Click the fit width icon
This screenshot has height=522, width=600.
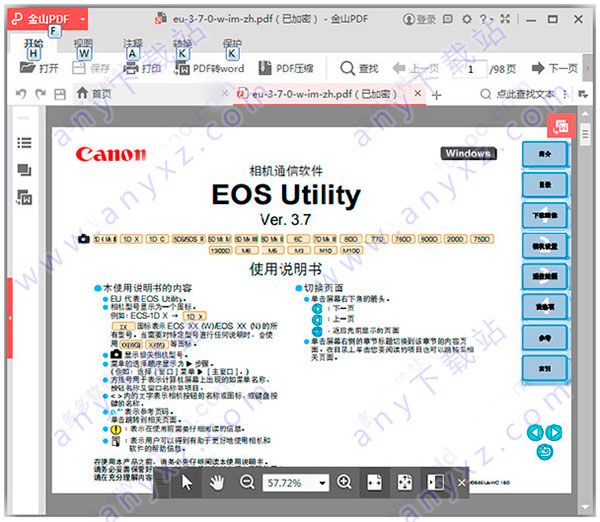(x=374, y=483)
